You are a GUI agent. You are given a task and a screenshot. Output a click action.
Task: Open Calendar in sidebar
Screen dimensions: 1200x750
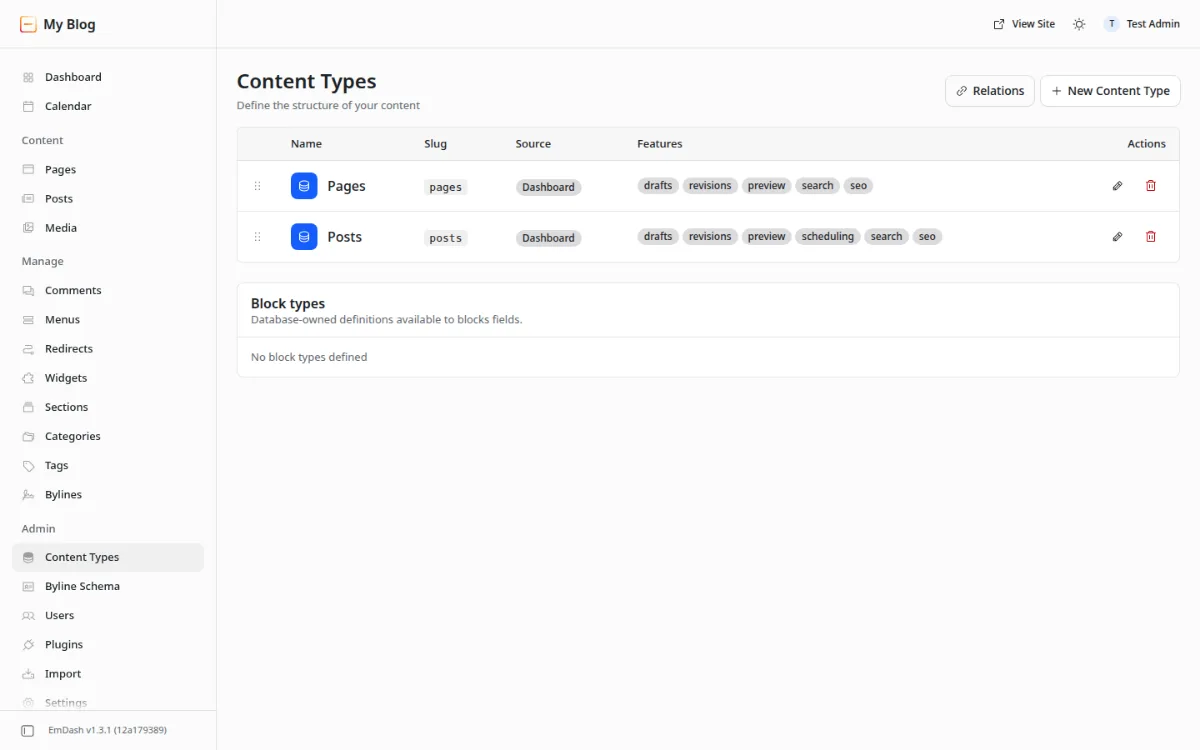point(108,106)
